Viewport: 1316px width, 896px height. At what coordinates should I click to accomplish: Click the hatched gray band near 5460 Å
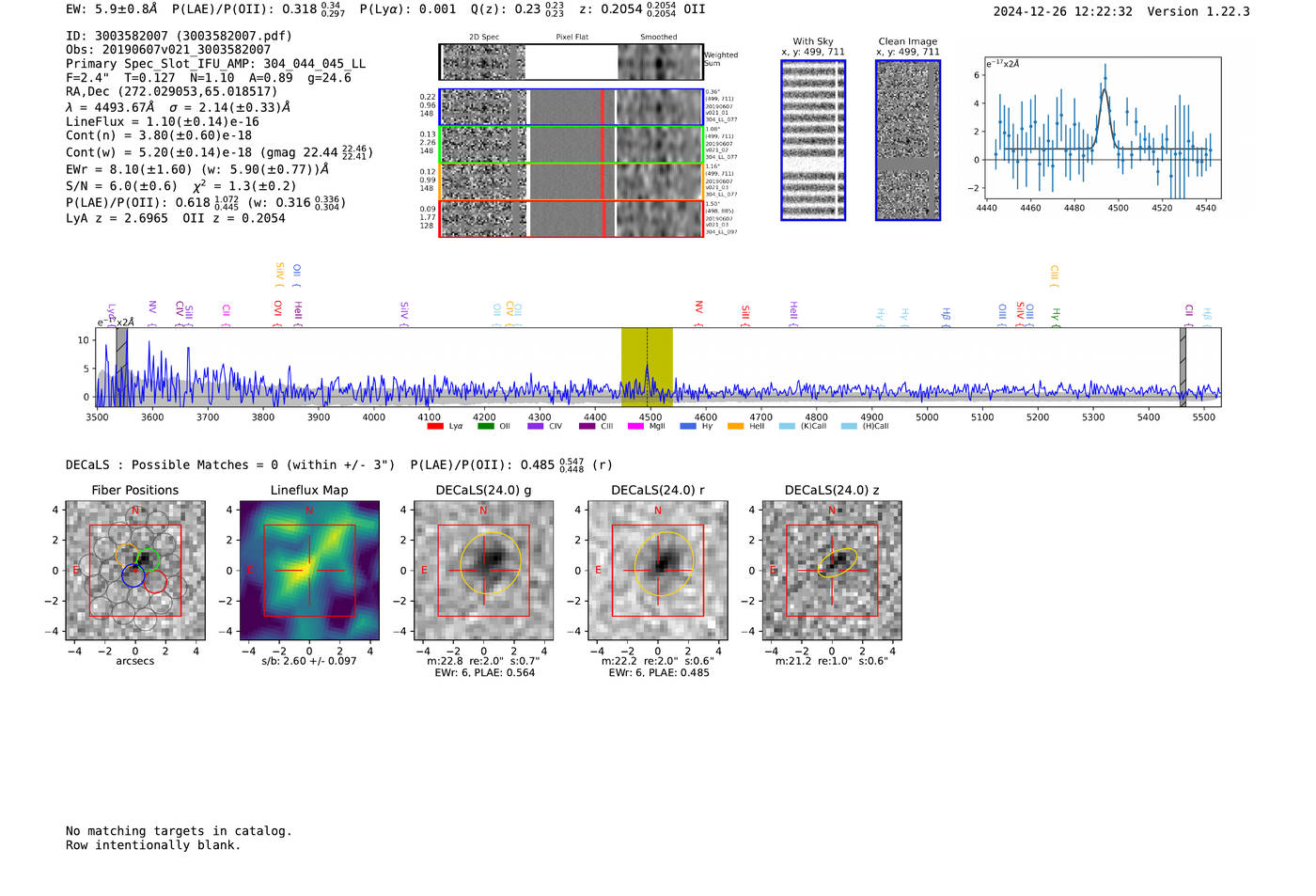[x=1183, y=367]
